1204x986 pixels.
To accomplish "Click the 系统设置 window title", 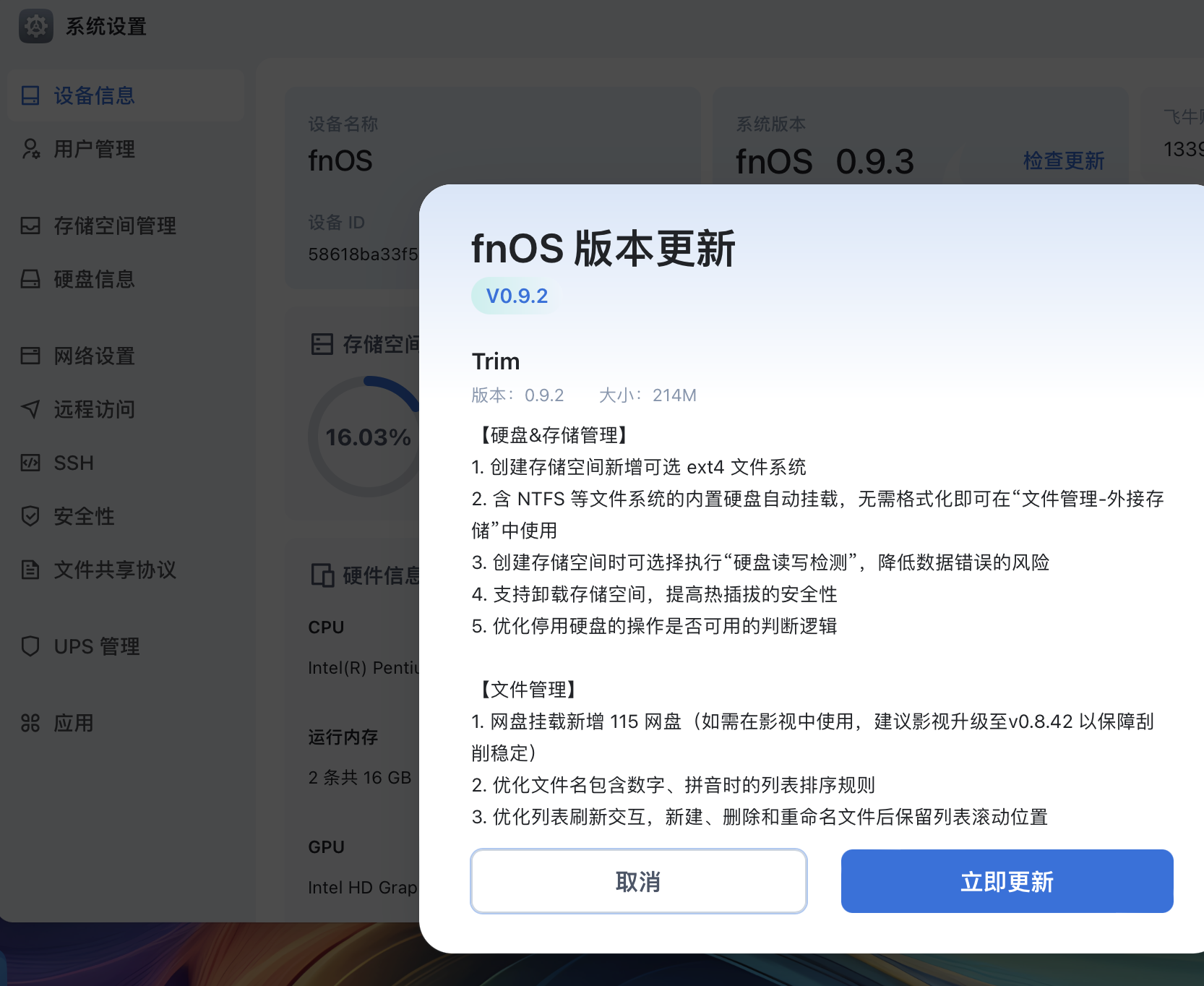I will click(x=106, y=27).
